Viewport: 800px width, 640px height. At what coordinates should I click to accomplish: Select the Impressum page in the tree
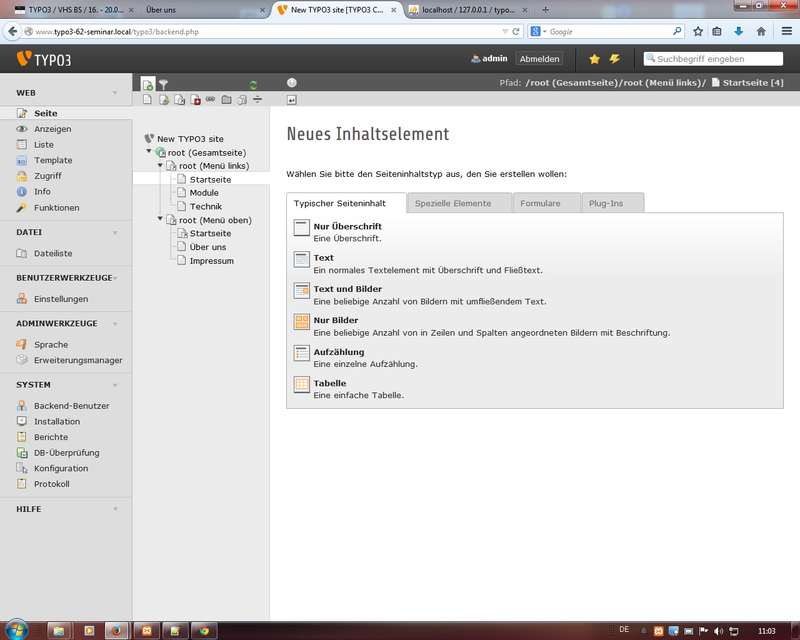click(211, 261)
